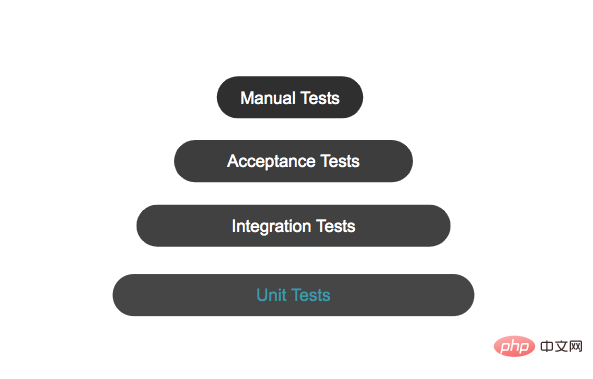
Task: Click the 网 character in the watermark
Action: [x=575, y=346]
